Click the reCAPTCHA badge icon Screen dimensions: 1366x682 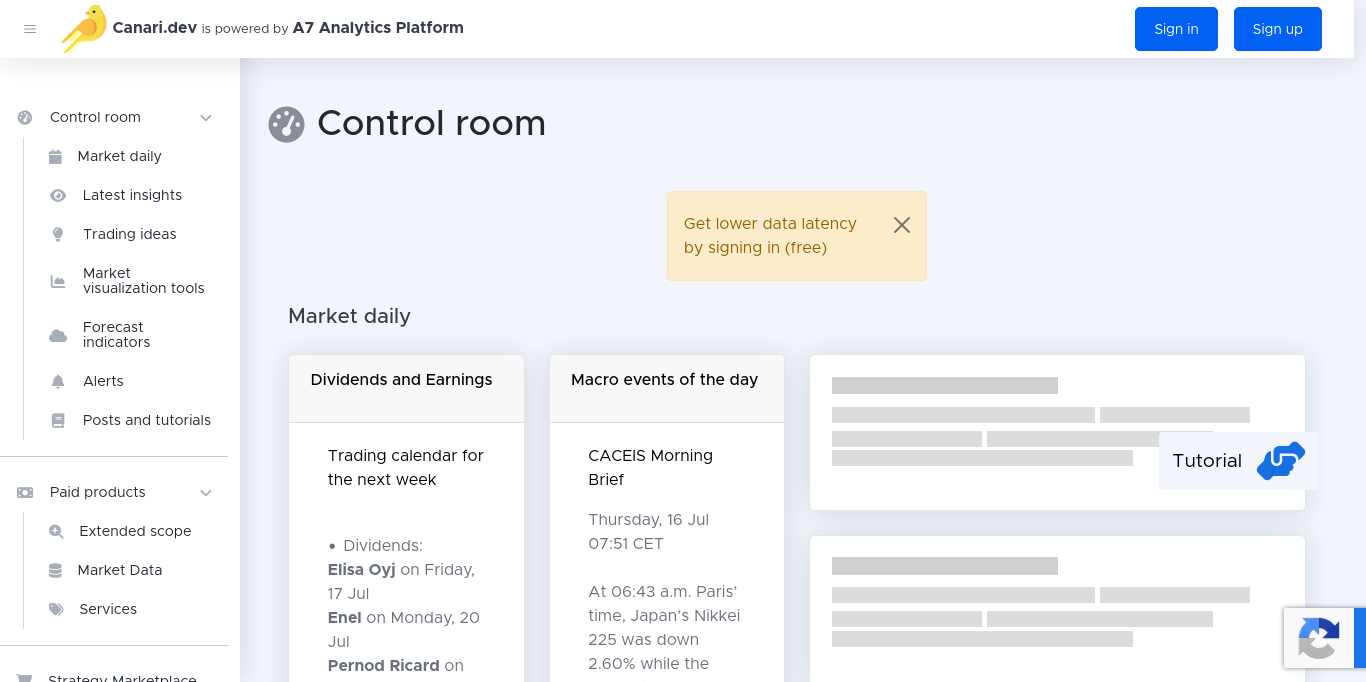click(1319, 639)
